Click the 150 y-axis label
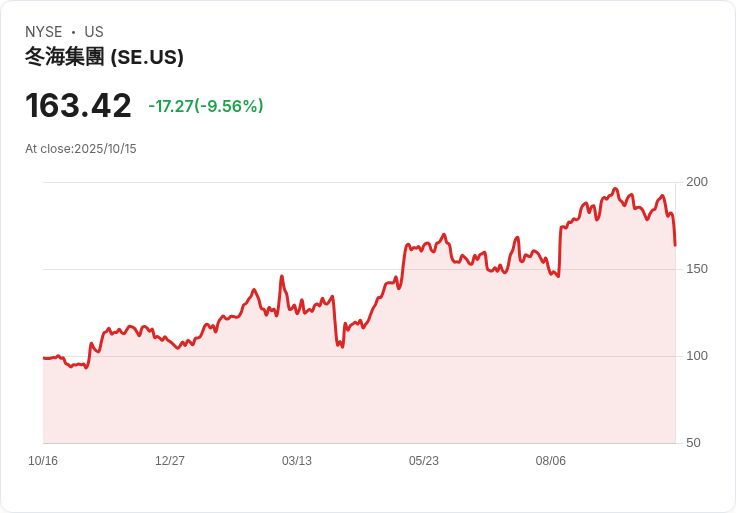The image size is (736, 513). point(697,269)
